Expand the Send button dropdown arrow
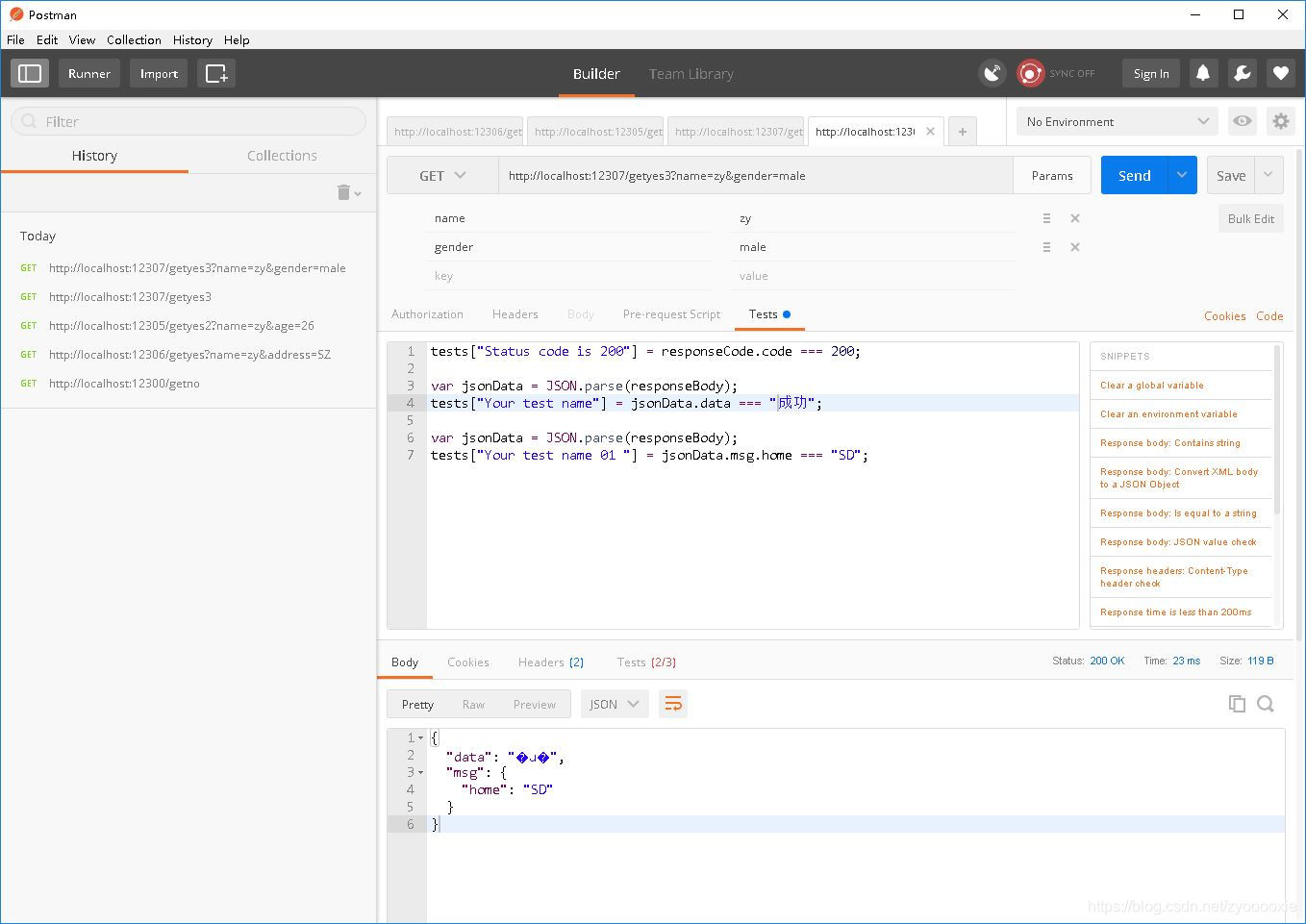 [1182, 175]
